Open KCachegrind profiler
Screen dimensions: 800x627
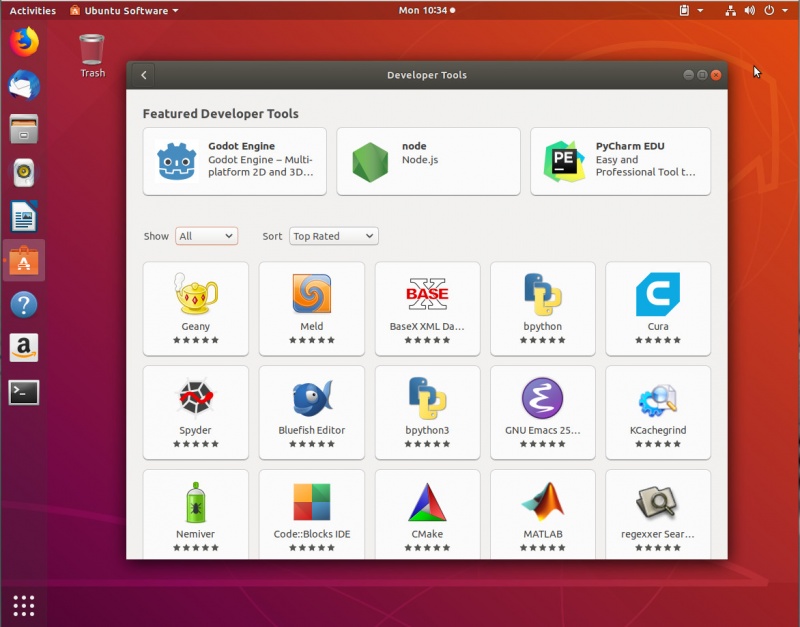[657, 412]
